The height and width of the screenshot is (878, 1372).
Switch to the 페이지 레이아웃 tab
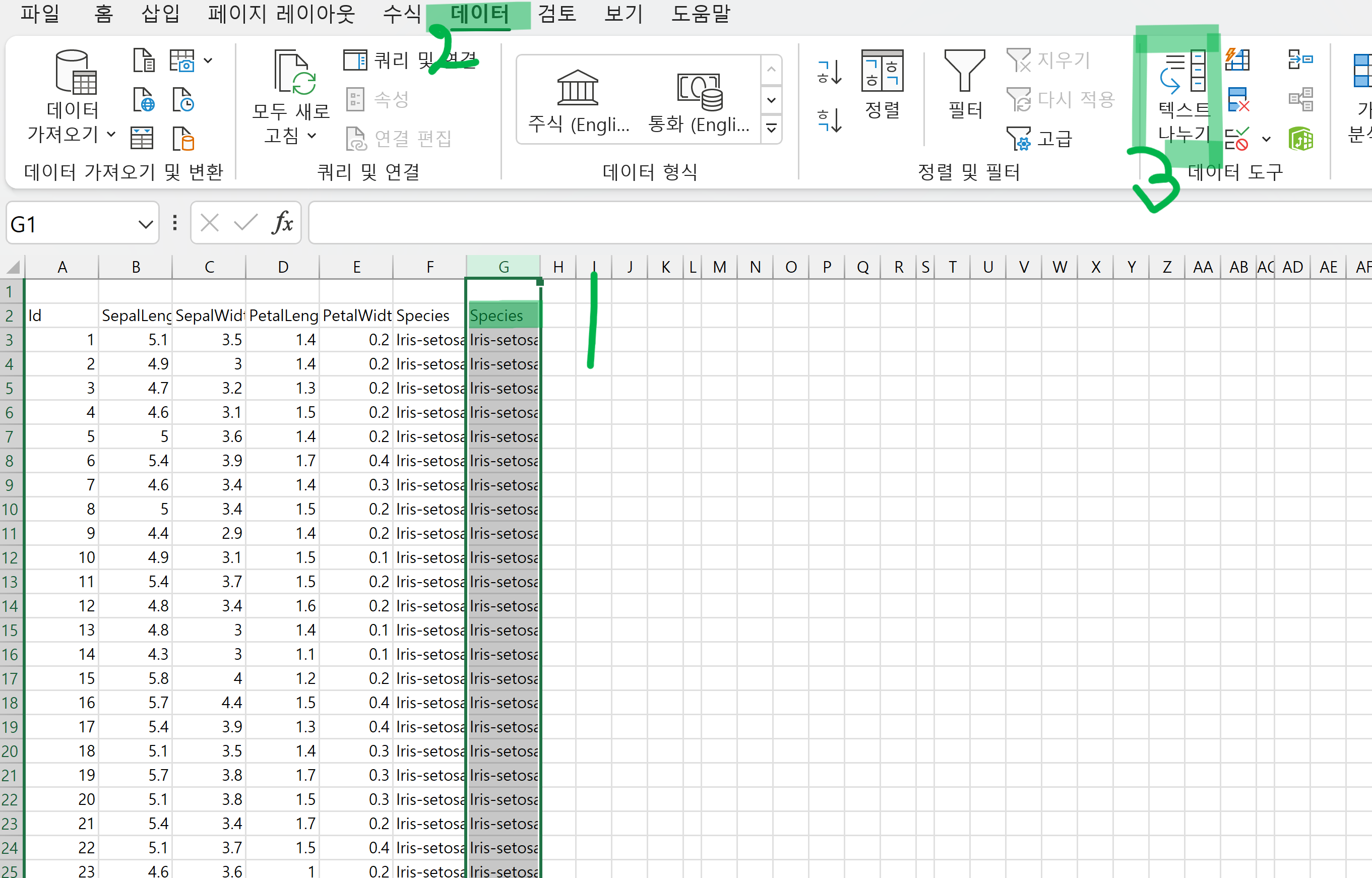click(282, 14)
